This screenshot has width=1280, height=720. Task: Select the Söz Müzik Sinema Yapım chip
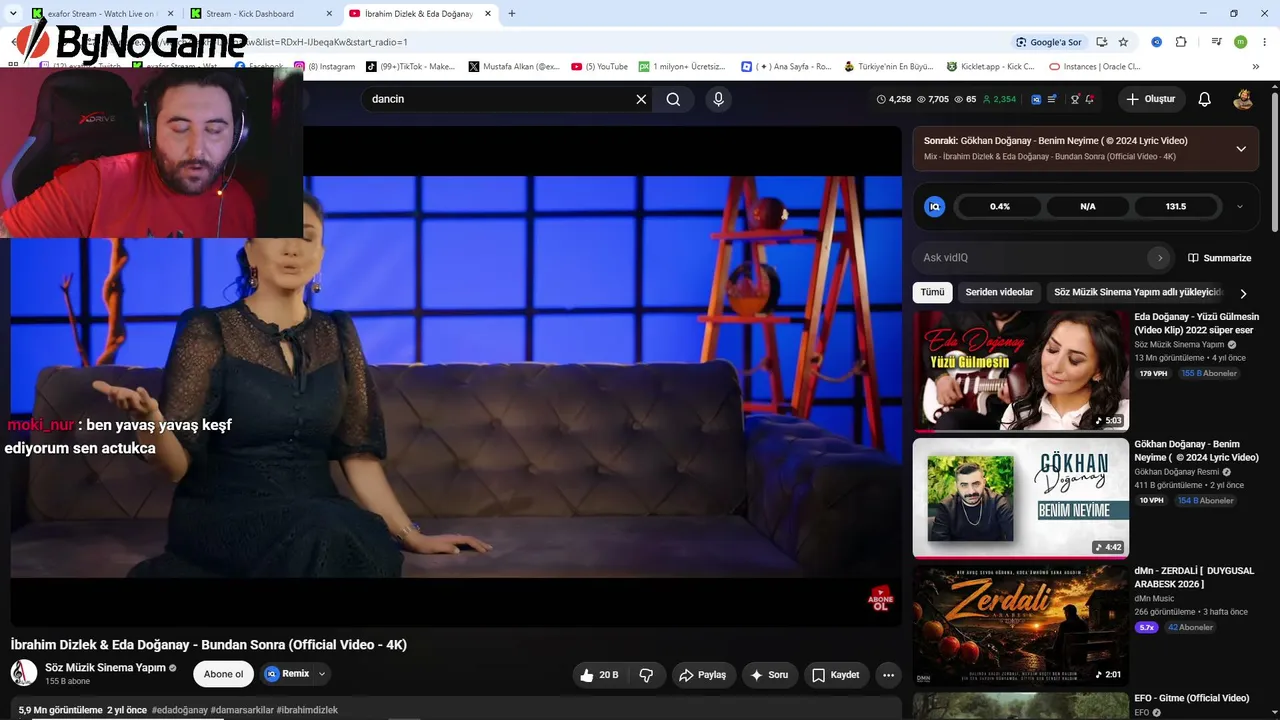pyautogui.click(x=1138, y=293)
